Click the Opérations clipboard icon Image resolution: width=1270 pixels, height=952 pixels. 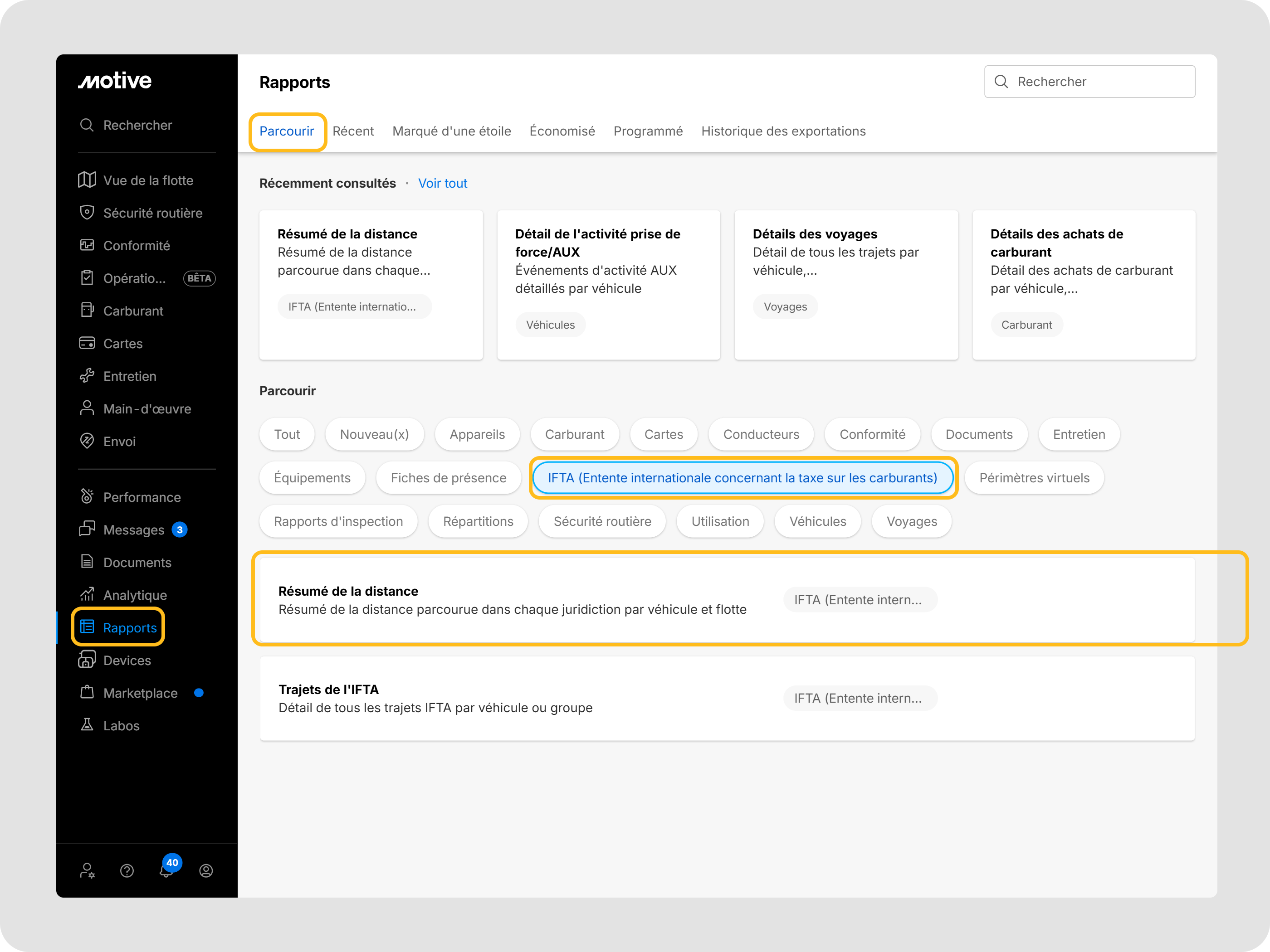pos(87,278)
